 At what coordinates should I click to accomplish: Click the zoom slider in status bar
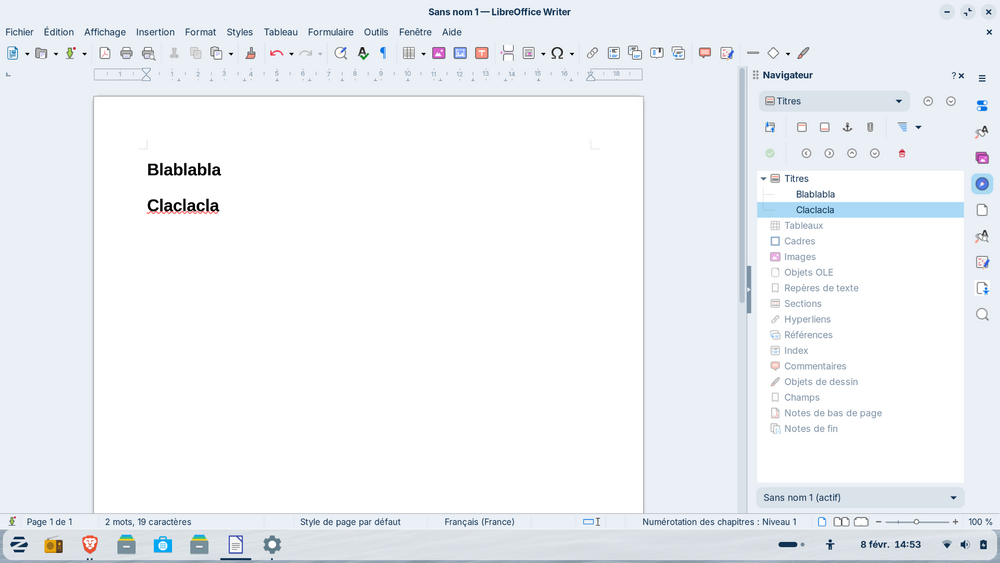(916, 522)
